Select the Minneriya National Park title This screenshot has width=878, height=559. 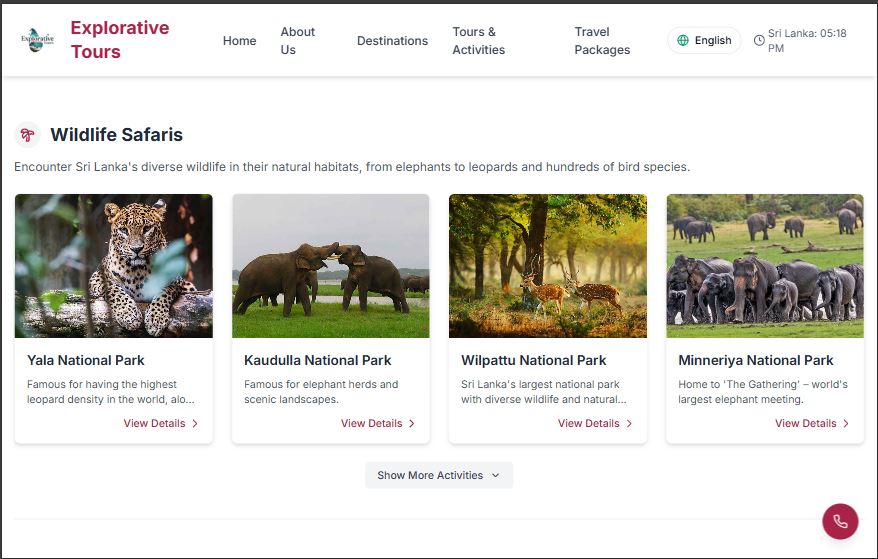tap(756, 360)
